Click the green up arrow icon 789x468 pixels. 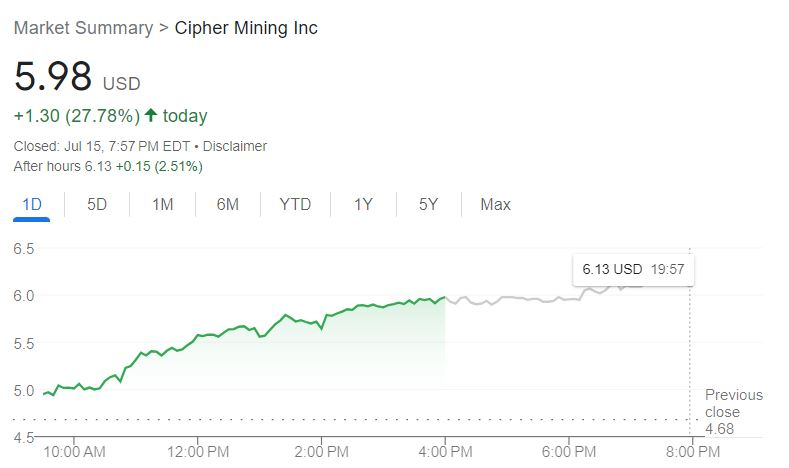coord(151,116)
